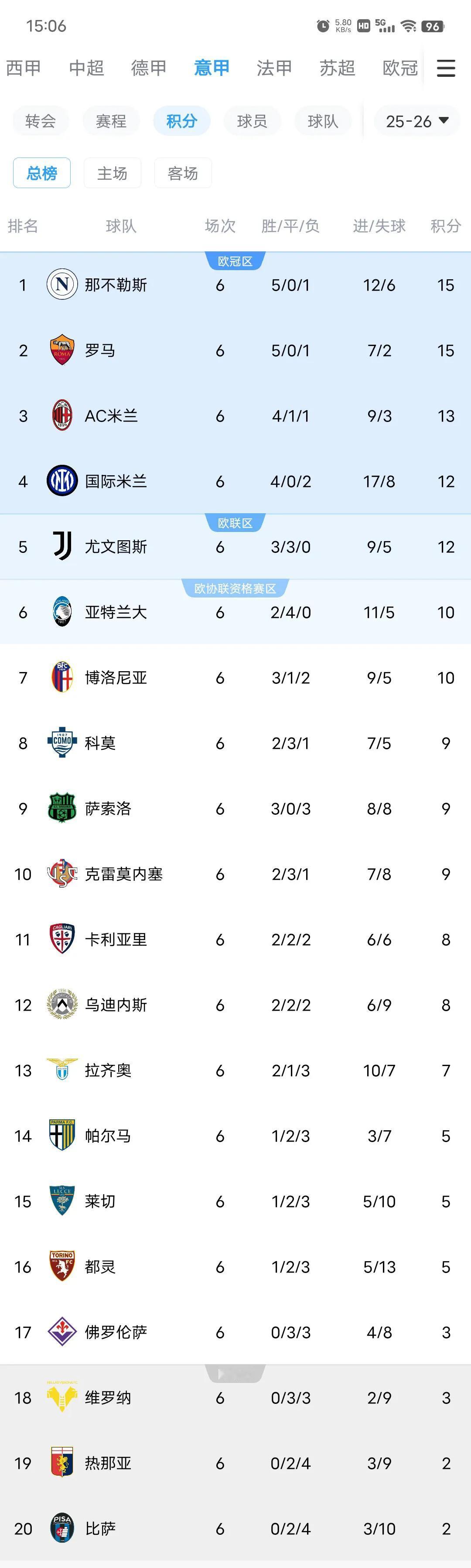Tap the Fiorentina club crest
Image resolution: width=471 pixels, height=1568 pixels.
pyautogui.click(x=62, y=1332)
